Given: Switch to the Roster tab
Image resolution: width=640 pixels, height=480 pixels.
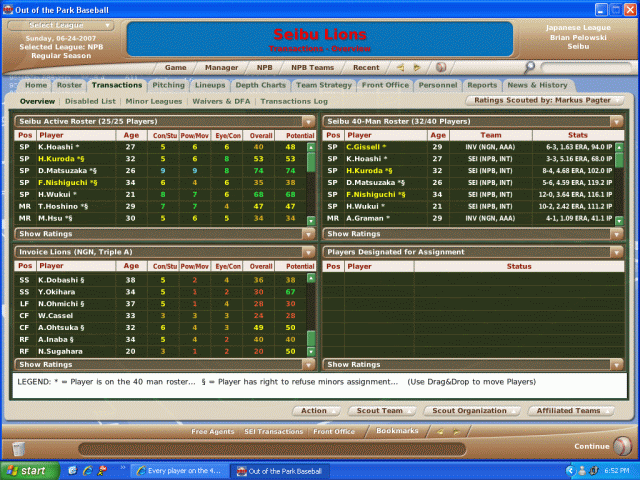Looking at the screenshot, I should [x=69, y=85].
